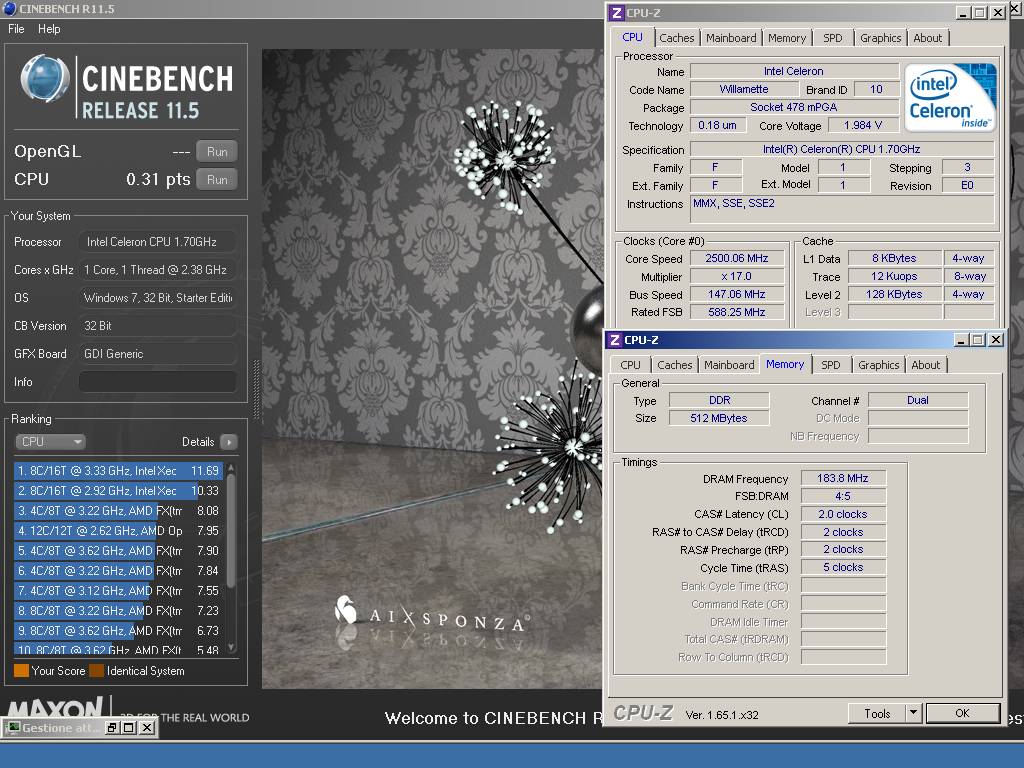Click the Processor field Intel Celeron CPU 1.70GHz
Viewport: 1024px width, 768px height.
(157, 242)
